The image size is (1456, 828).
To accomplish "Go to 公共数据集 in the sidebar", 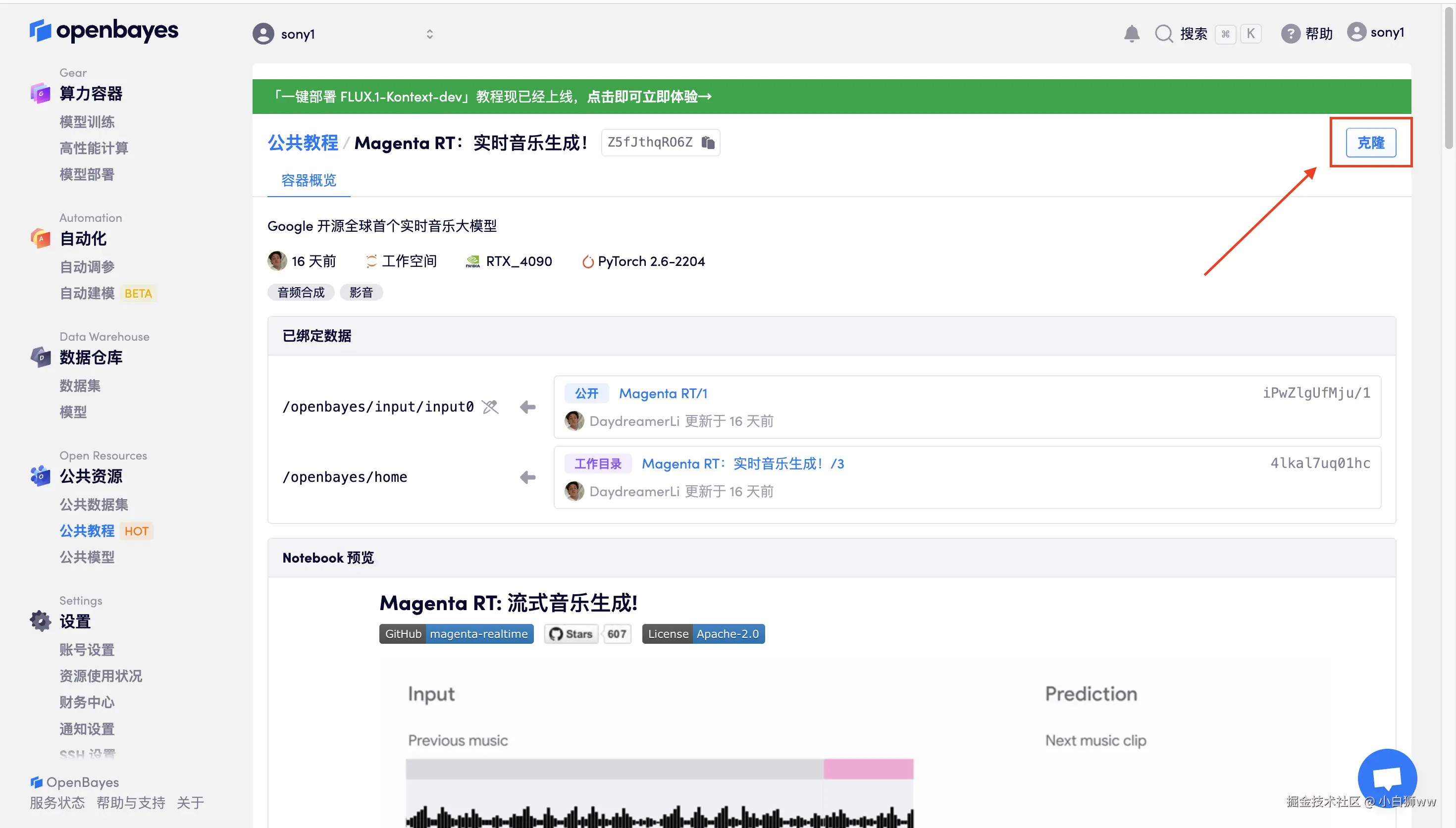I will pyautogui.click(x=94, y=505).
